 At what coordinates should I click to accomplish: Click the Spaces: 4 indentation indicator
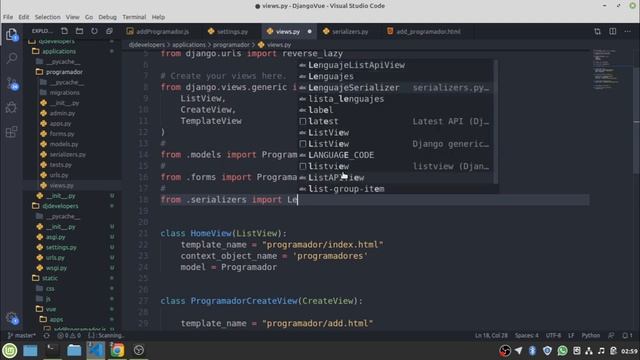coord(527,336)
